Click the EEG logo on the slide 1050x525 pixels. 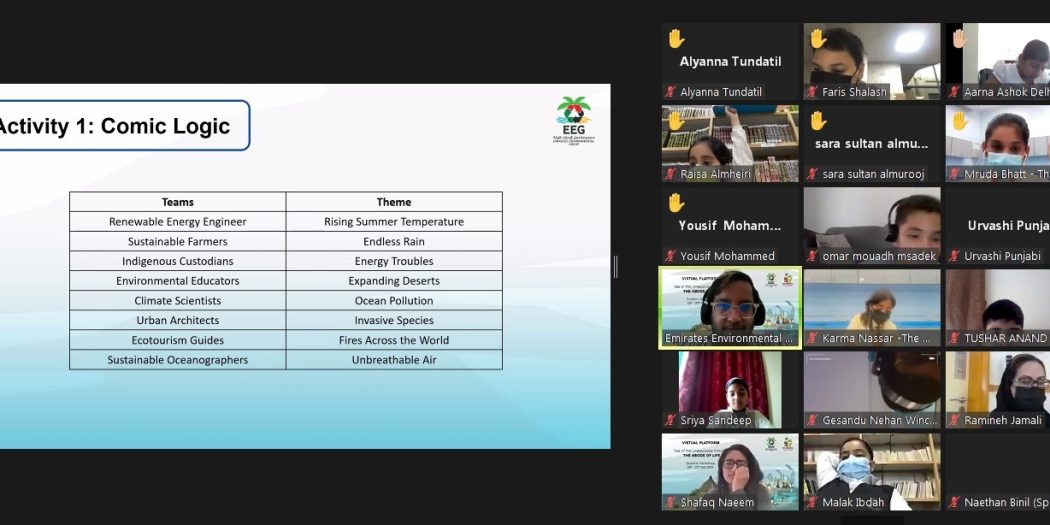tap(574, 120)
